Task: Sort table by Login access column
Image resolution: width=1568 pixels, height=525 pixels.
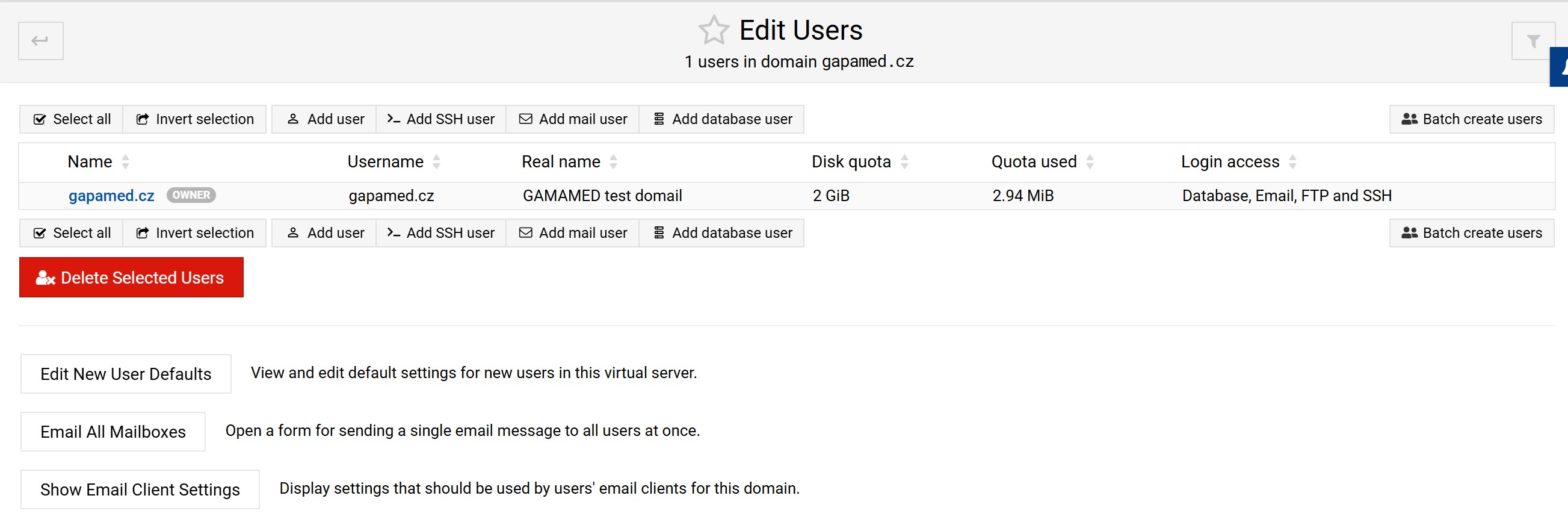Action: [1230, 162]
